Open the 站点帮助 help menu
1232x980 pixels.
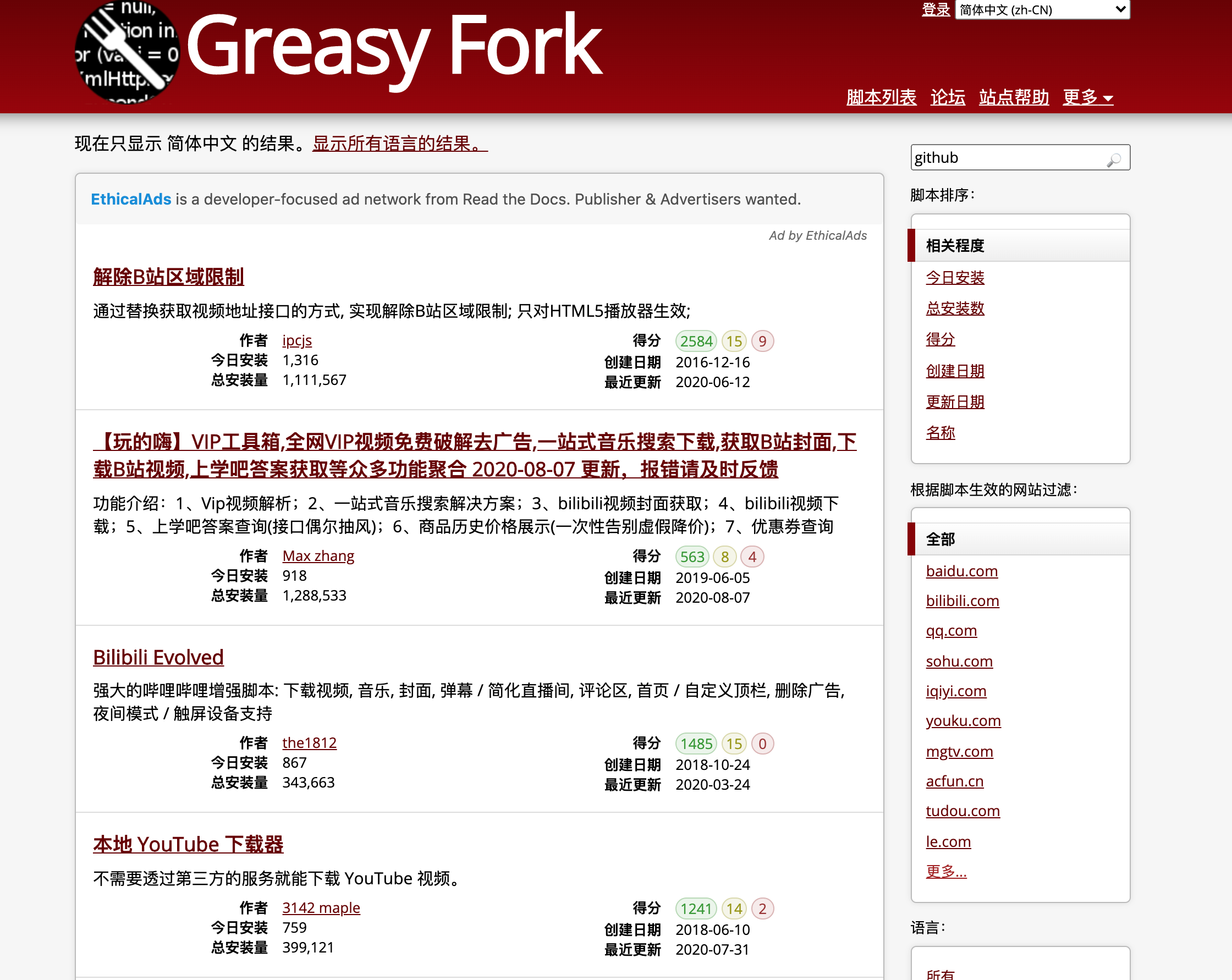(x=1013, y=97)
